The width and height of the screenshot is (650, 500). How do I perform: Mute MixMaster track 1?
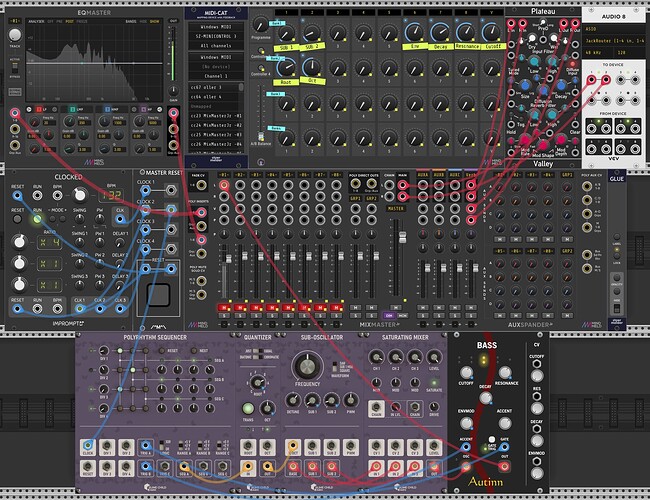coord(224,307)
